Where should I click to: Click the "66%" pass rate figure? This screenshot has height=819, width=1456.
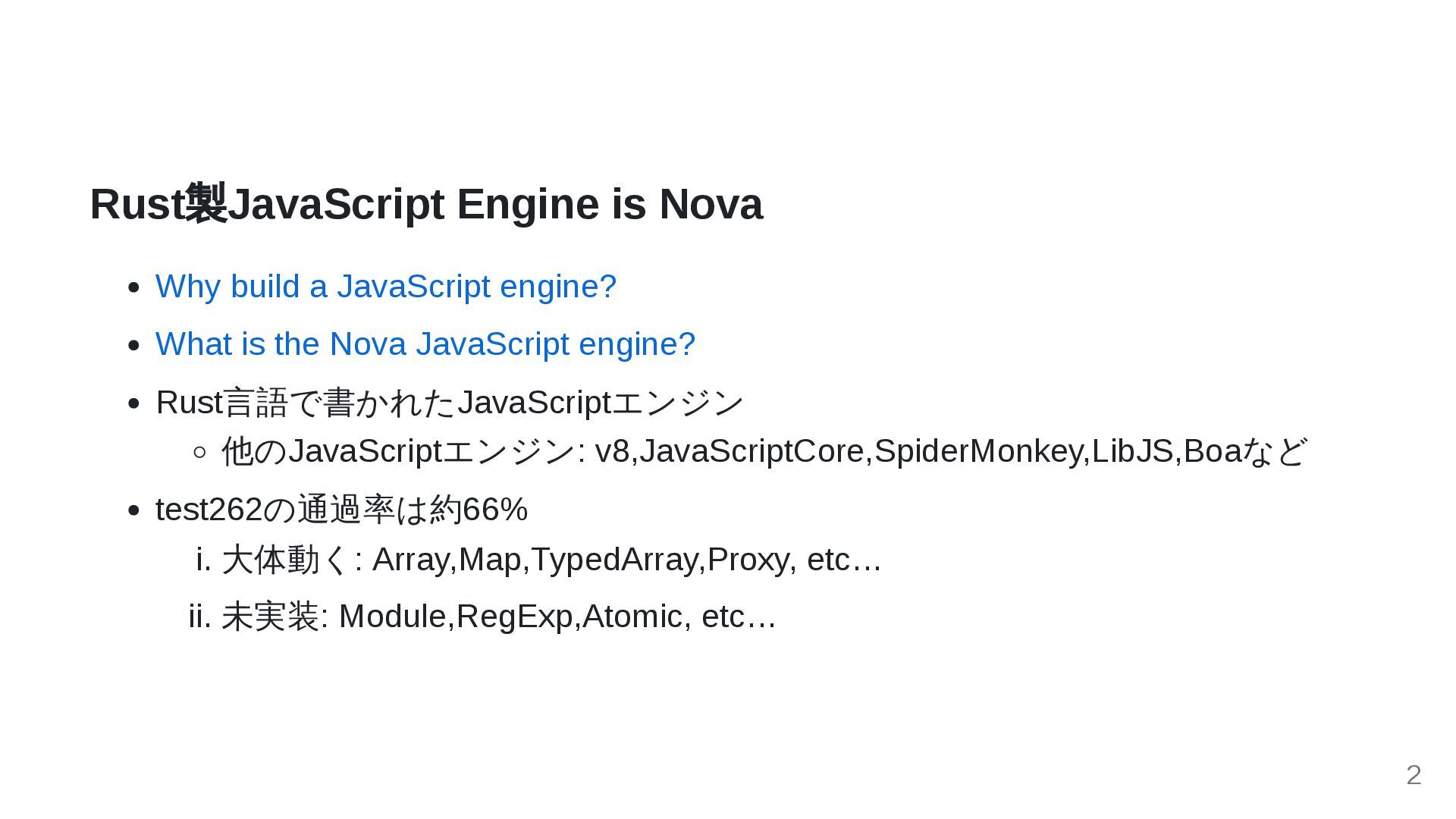[494, 510]
